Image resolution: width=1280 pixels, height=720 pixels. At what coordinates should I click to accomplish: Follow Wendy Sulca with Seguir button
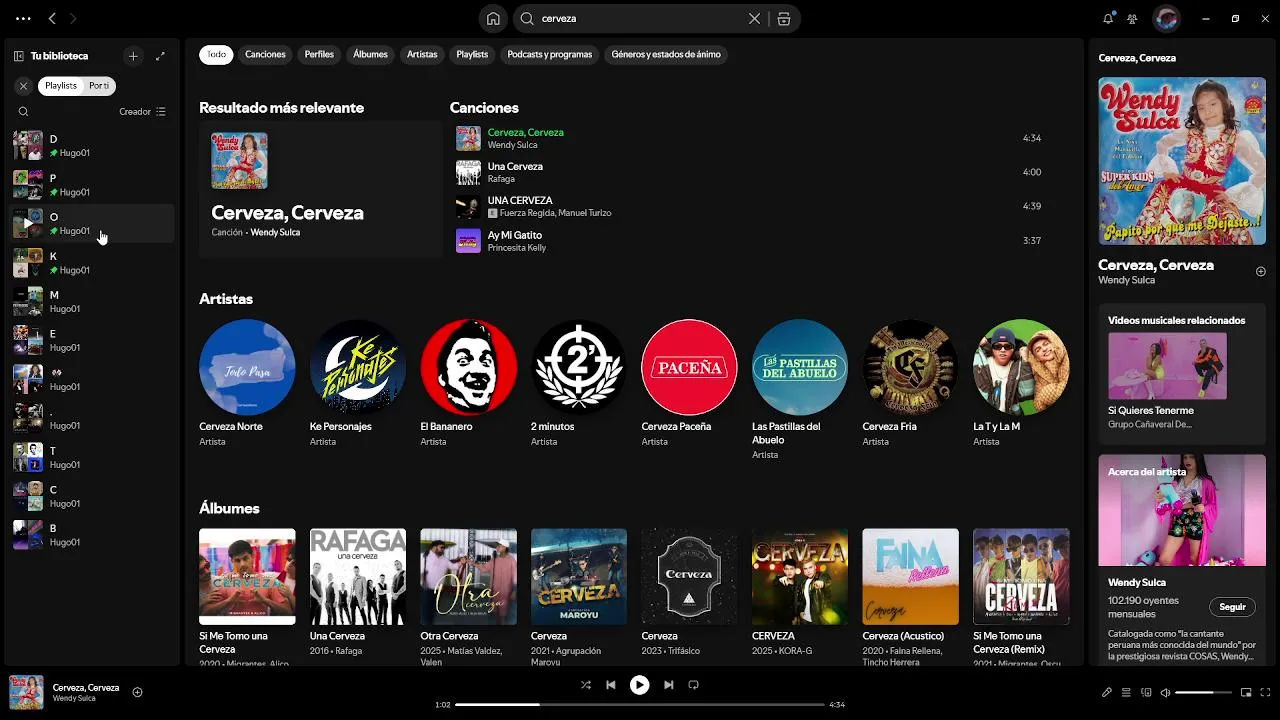point(1232,607)
